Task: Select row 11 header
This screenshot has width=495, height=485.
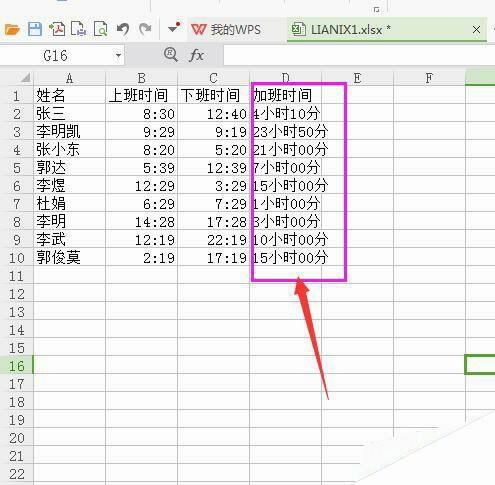Action: tap(16, 276)
